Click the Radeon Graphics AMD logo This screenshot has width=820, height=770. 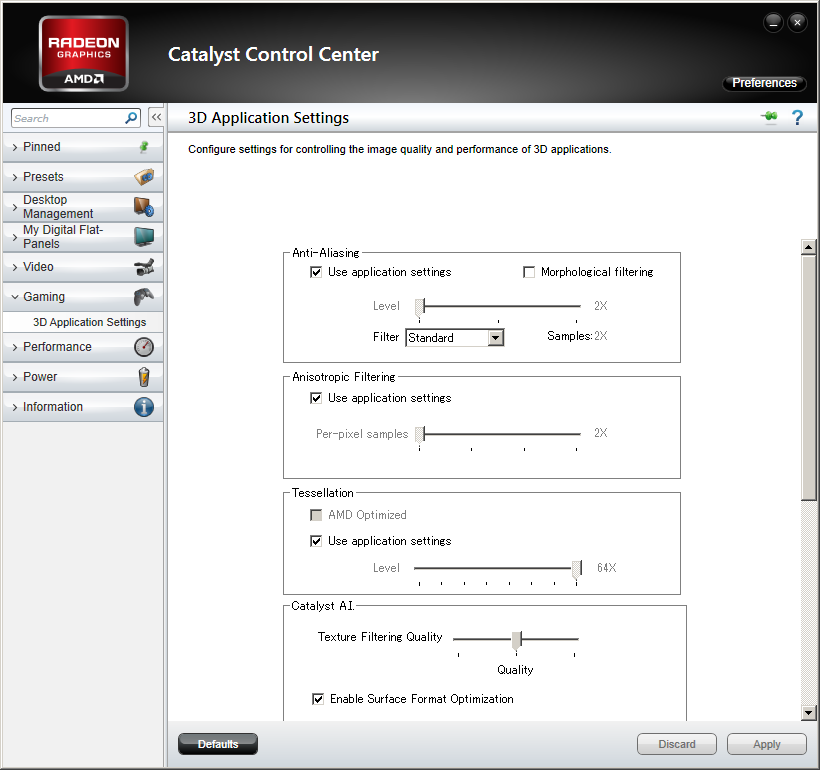coord(84,53)
